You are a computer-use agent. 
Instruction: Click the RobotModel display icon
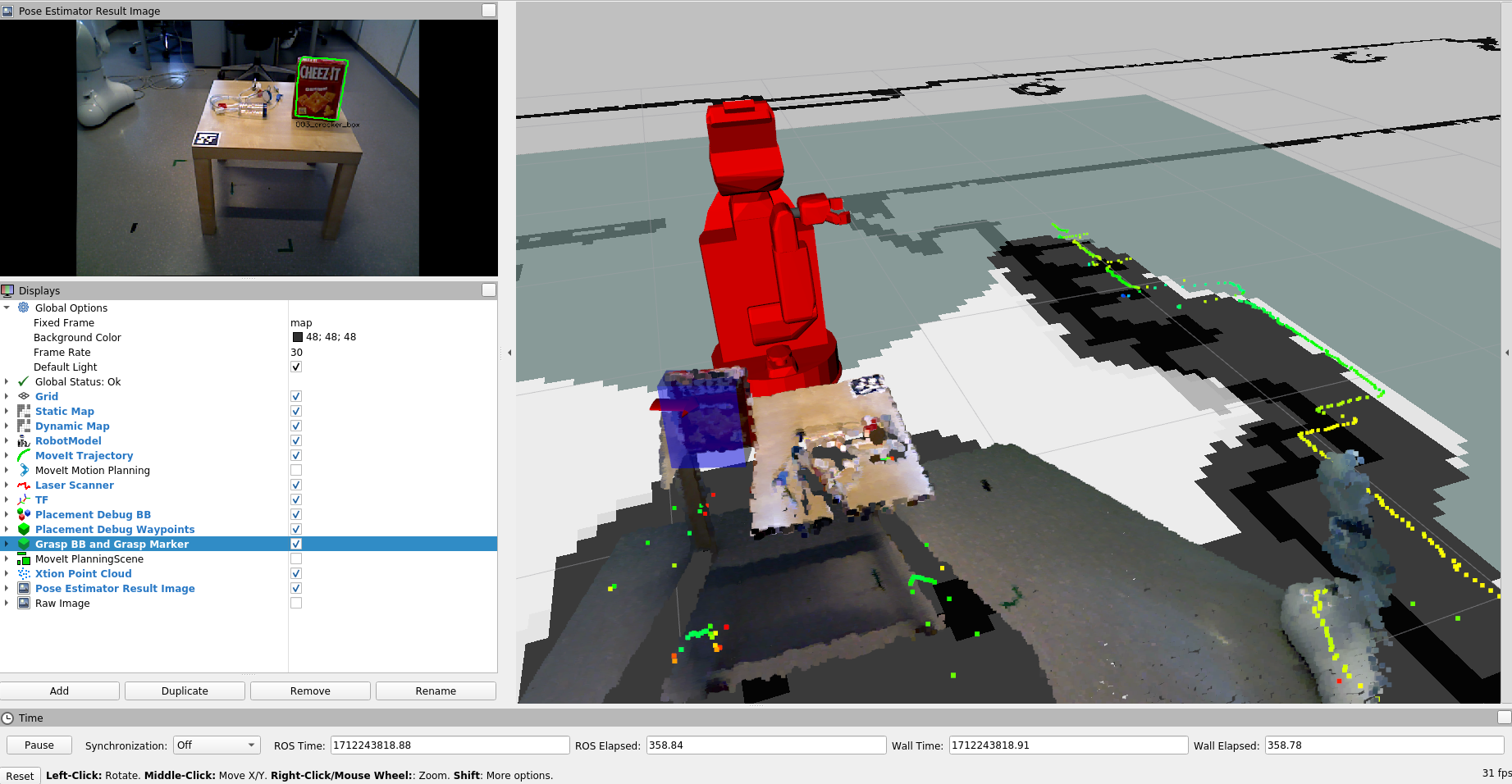pyautogui.click(x=24, y=440)
